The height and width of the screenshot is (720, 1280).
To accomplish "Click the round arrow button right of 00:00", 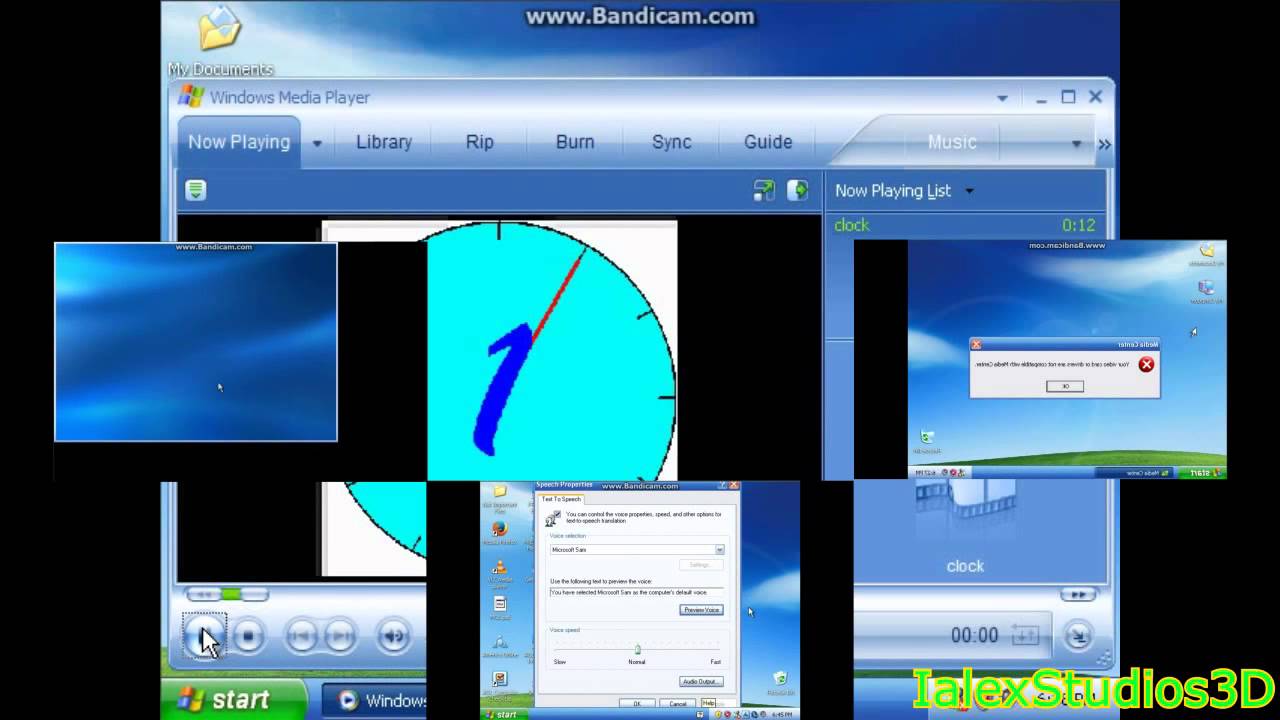I will pyautogui.click(x=1079, y=634).
